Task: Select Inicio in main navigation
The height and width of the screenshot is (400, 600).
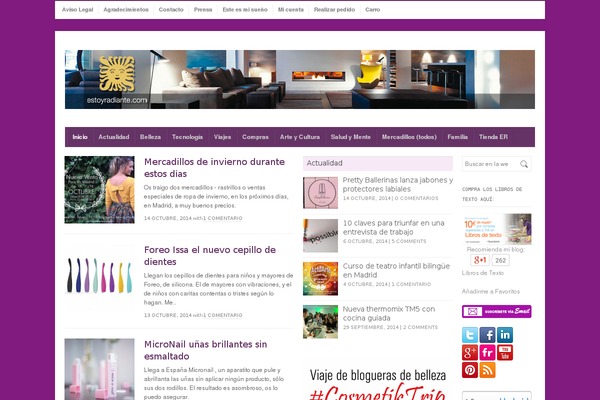Action: [x=80, y=137]
